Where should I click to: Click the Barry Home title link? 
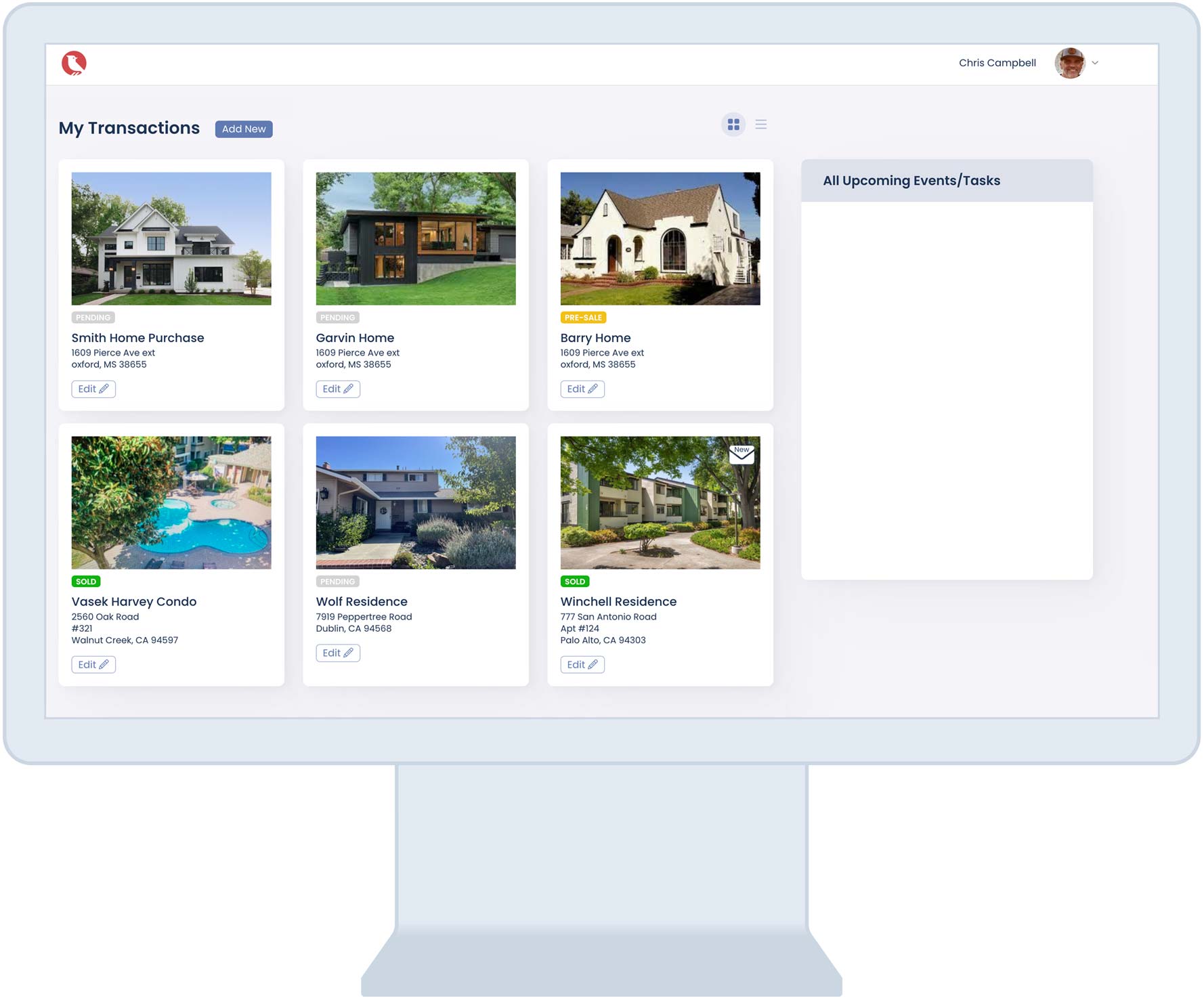(x=595, y=338)
